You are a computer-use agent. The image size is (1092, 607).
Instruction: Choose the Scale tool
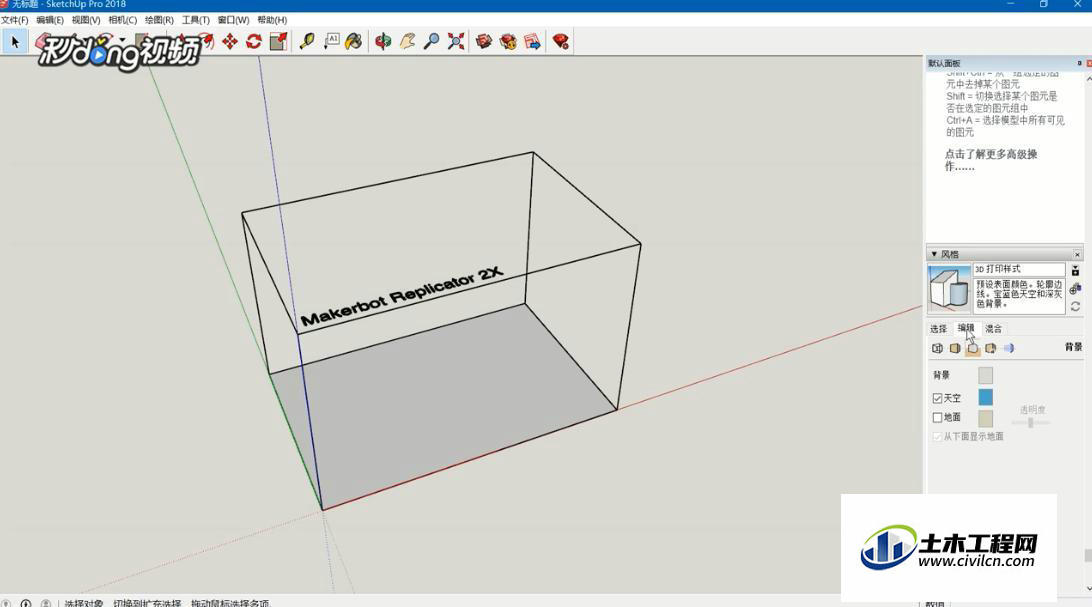(x=279, y=42)
